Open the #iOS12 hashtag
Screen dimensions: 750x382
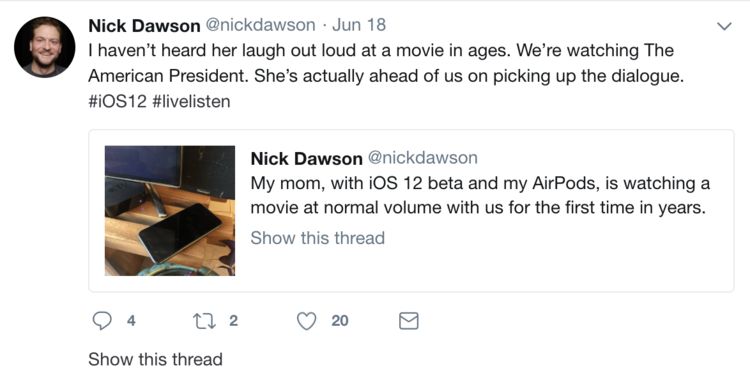(x=118, y=101)
